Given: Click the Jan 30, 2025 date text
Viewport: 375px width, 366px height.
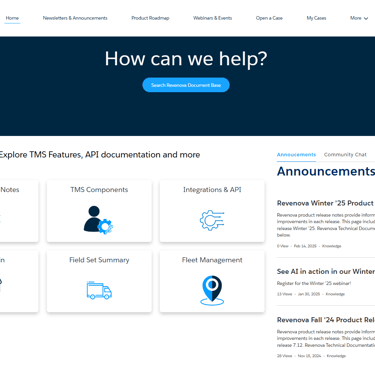Looking at the screenshot, I should (309, 294).
